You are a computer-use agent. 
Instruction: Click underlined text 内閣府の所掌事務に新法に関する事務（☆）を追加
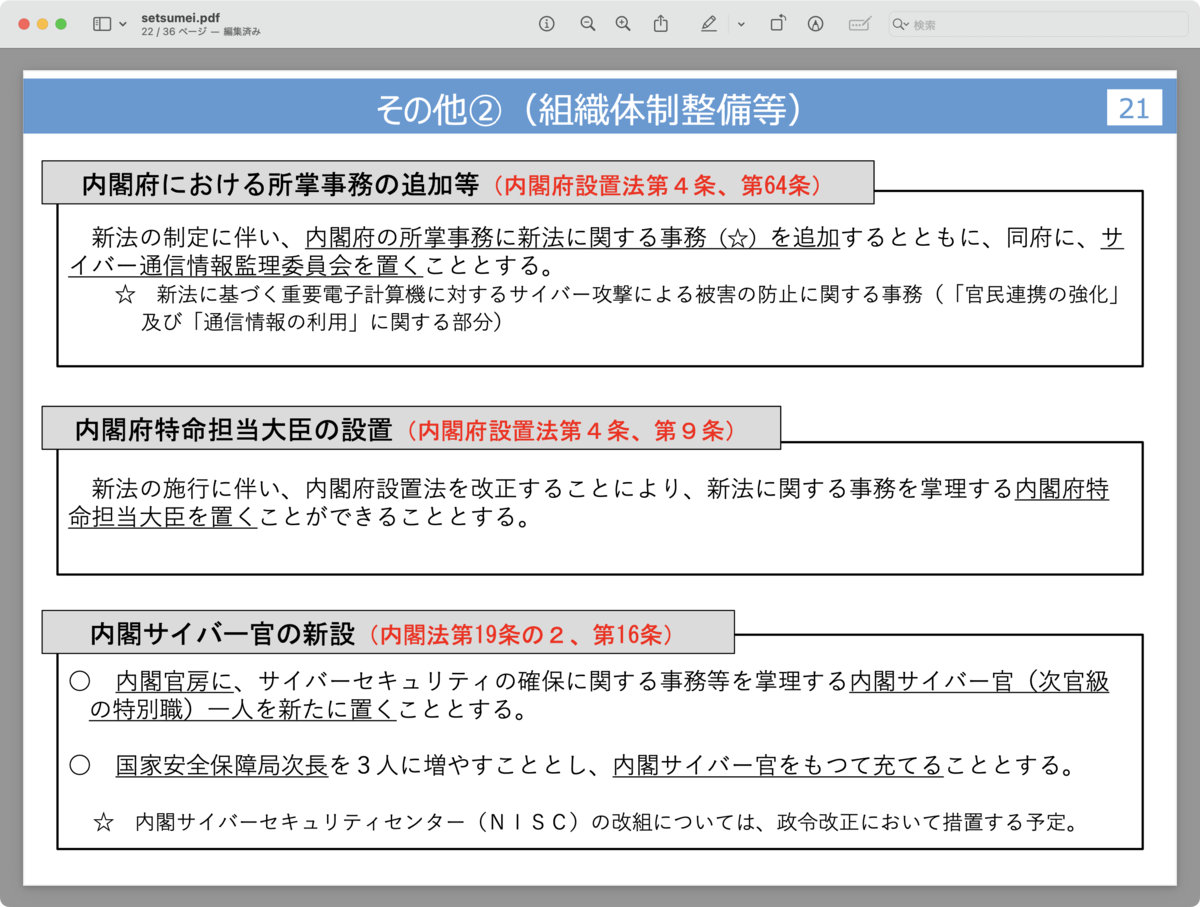(573, 238)
